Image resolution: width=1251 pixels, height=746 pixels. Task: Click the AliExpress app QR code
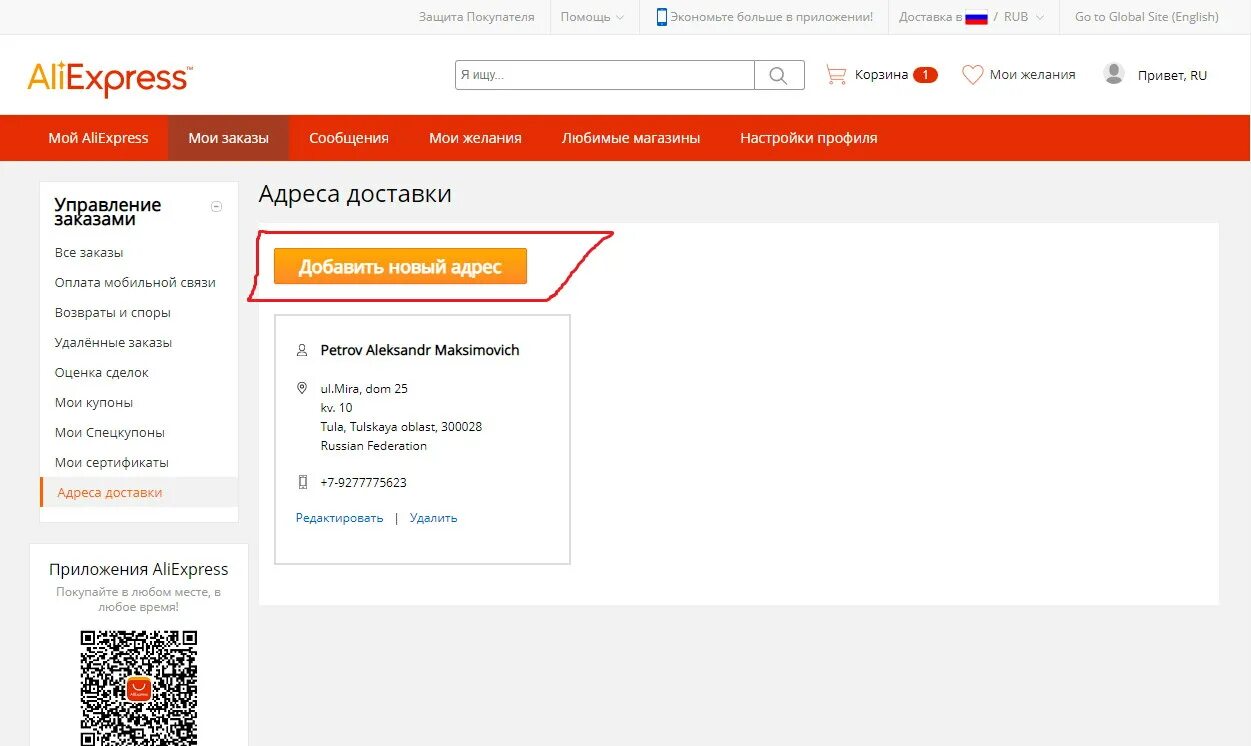[x=139, y=688]
